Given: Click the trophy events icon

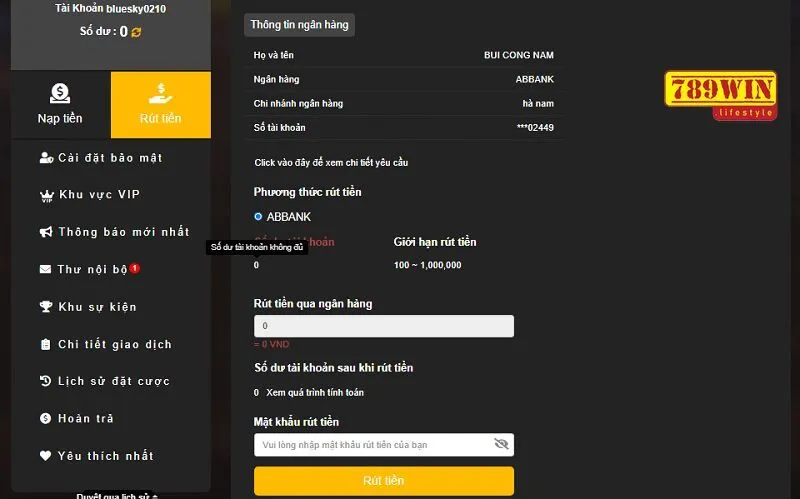Looking at the screenshot, I should [46, 307].
